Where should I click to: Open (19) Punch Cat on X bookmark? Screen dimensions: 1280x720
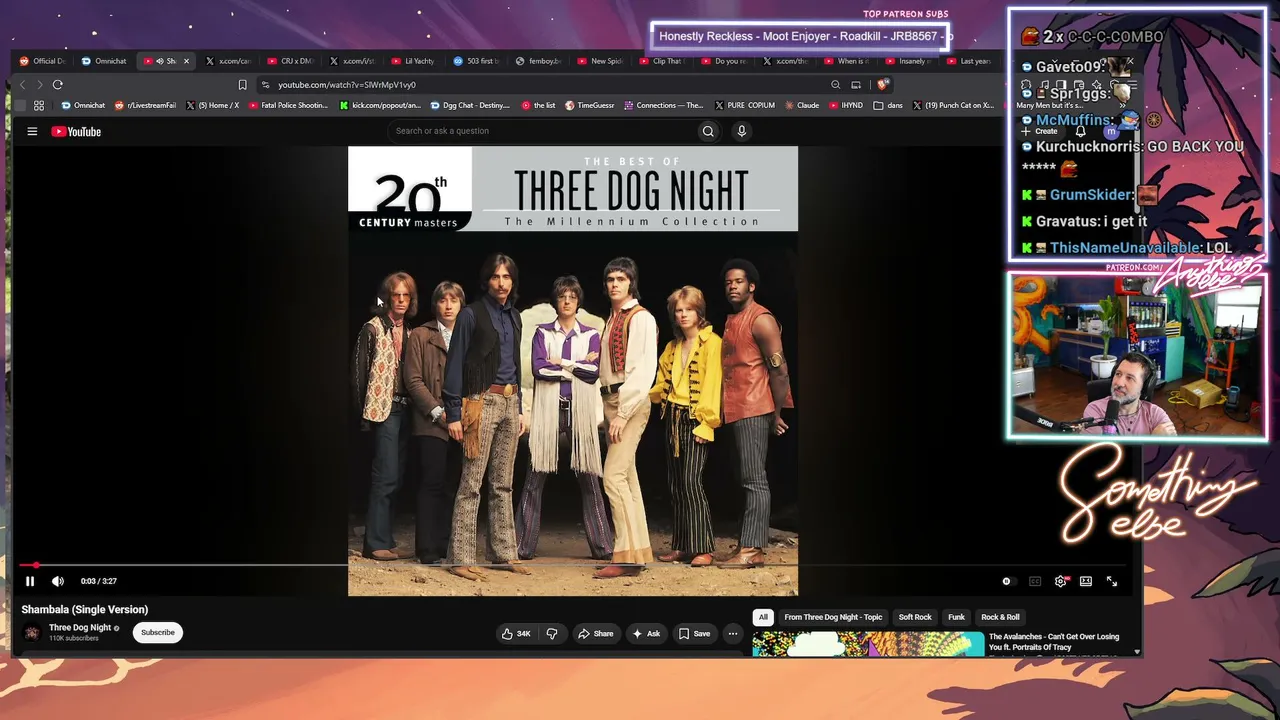953,105
